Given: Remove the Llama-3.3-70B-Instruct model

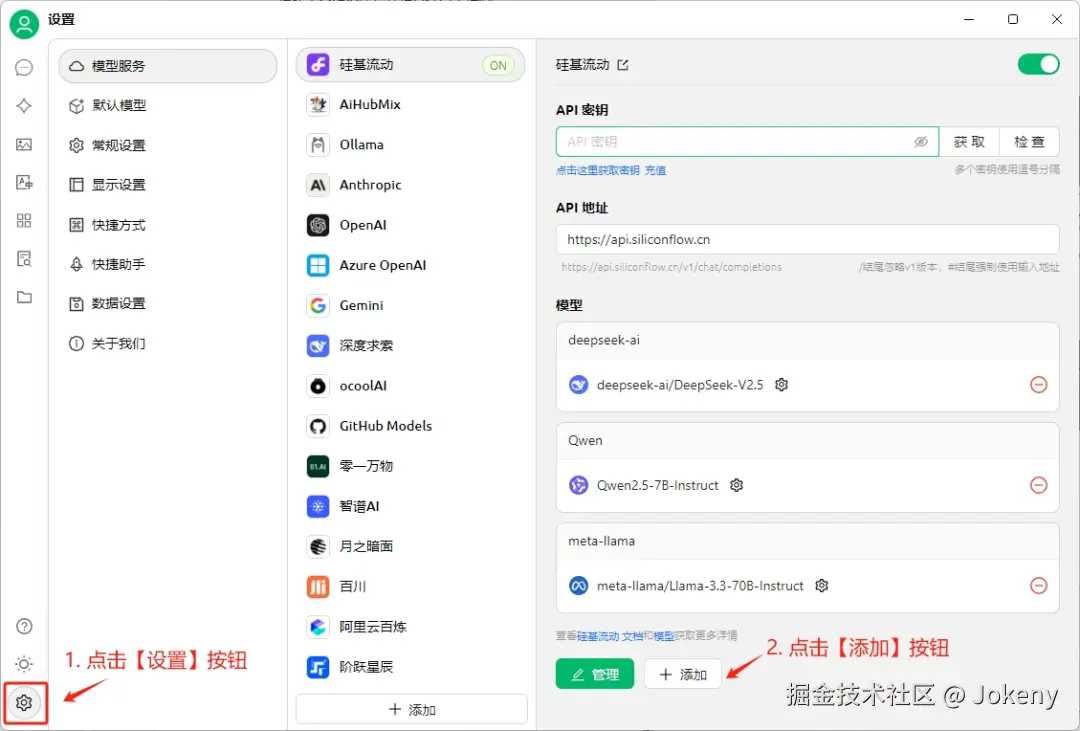Looking at the screenshot, I should 1039,586.
